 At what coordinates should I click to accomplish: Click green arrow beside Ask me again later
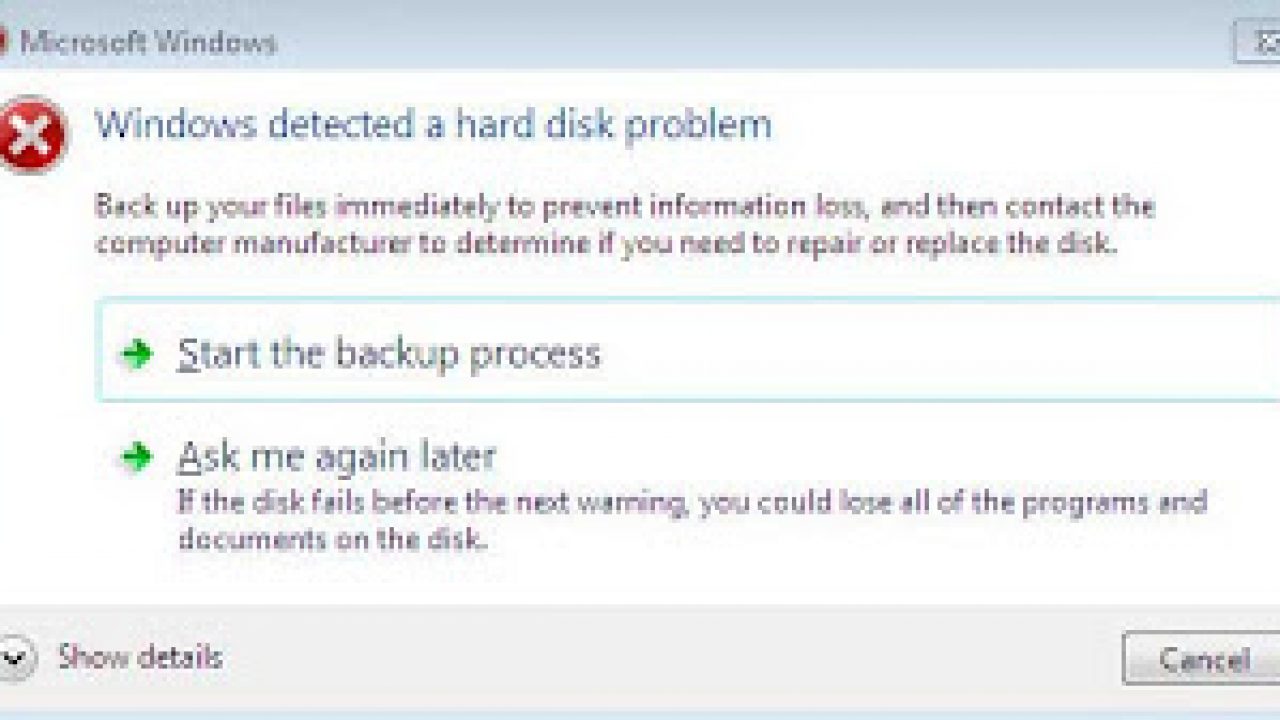pos(135,458)
